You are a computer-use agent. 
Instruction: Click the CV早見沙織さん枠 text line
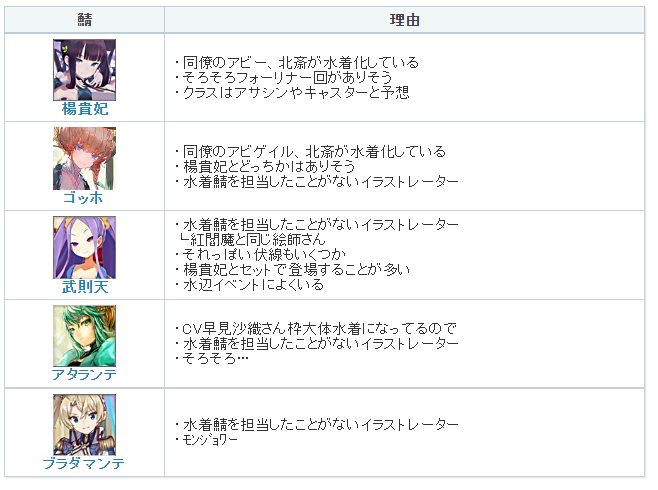click(x=316, y=328)
